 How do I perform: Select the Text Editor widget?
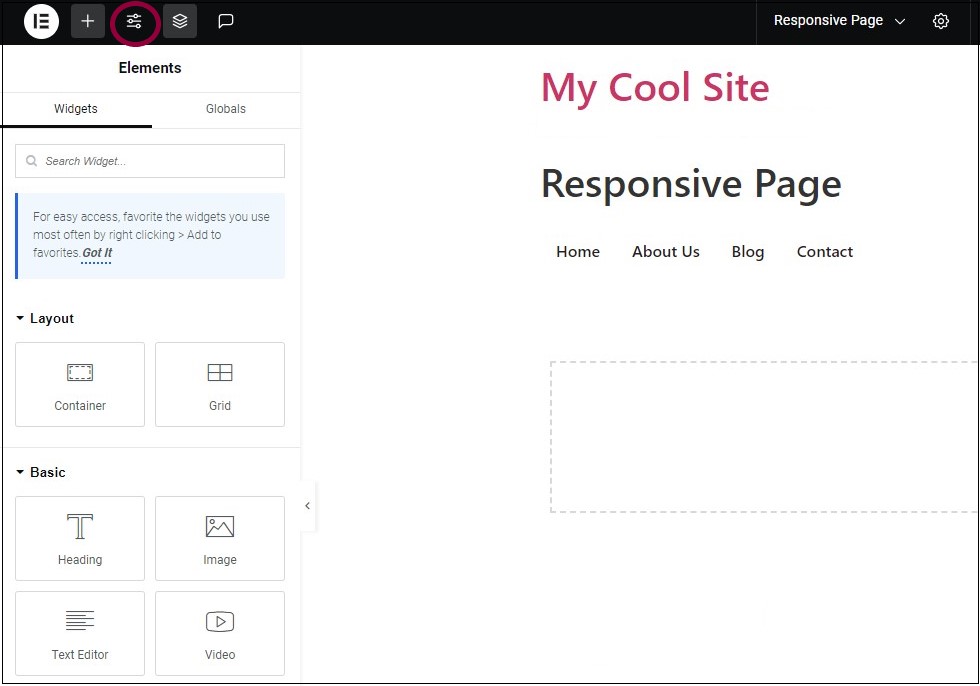(80, 633)
